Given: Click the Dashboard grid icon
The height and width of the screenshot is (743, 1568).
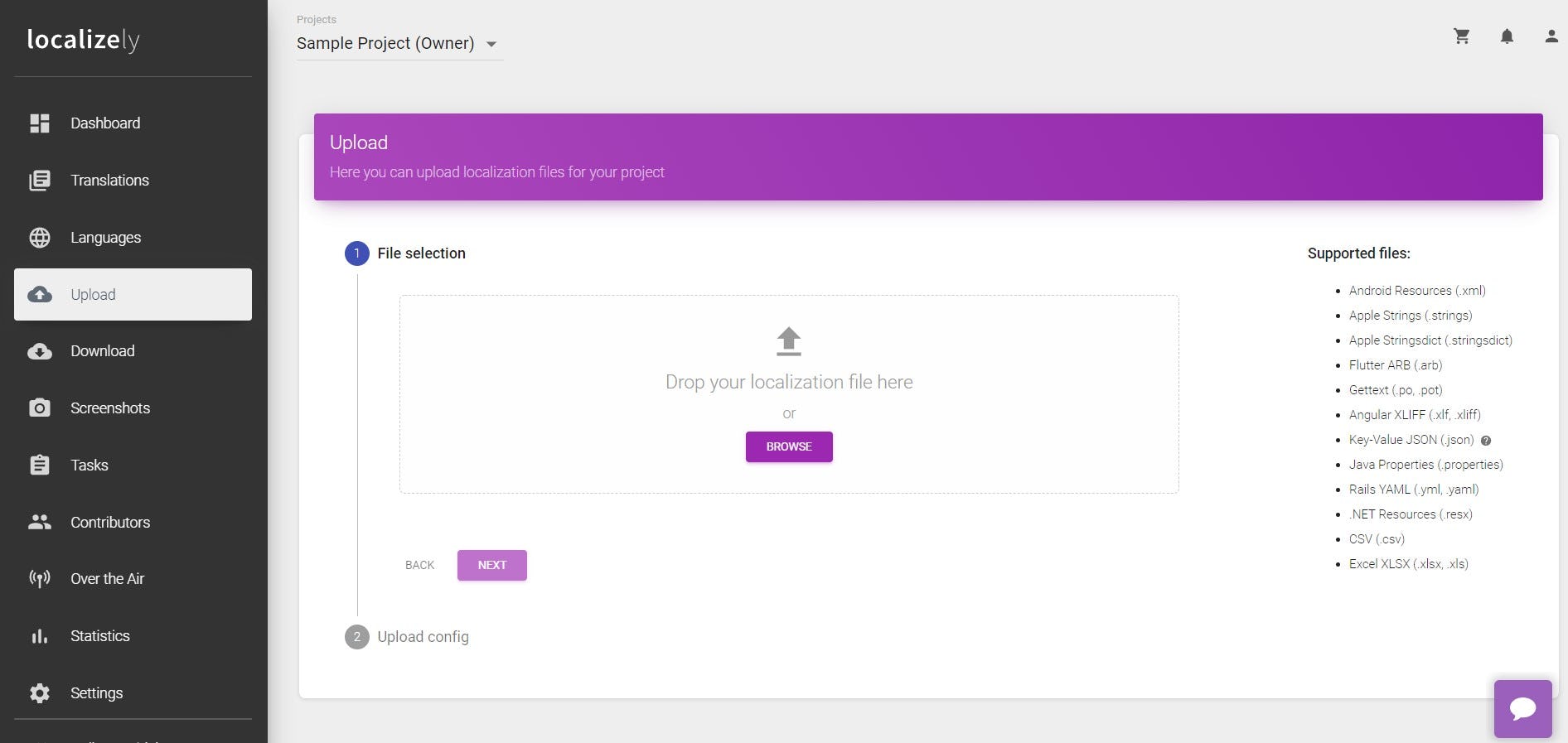Looking at the screenshot, I should (40, 123).
